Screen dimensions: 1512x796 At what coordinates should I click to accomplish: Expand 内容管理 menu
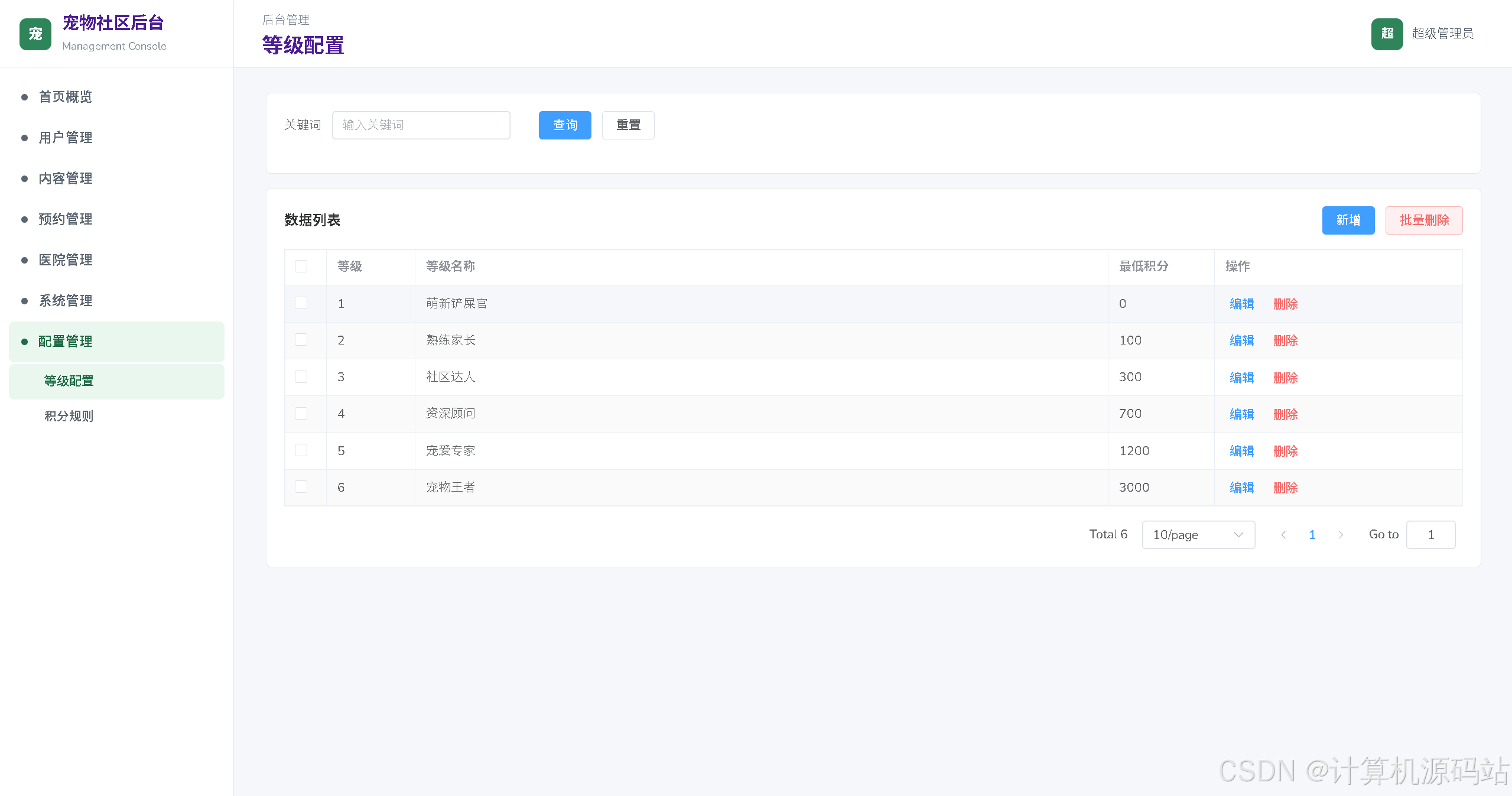[116, 178]
